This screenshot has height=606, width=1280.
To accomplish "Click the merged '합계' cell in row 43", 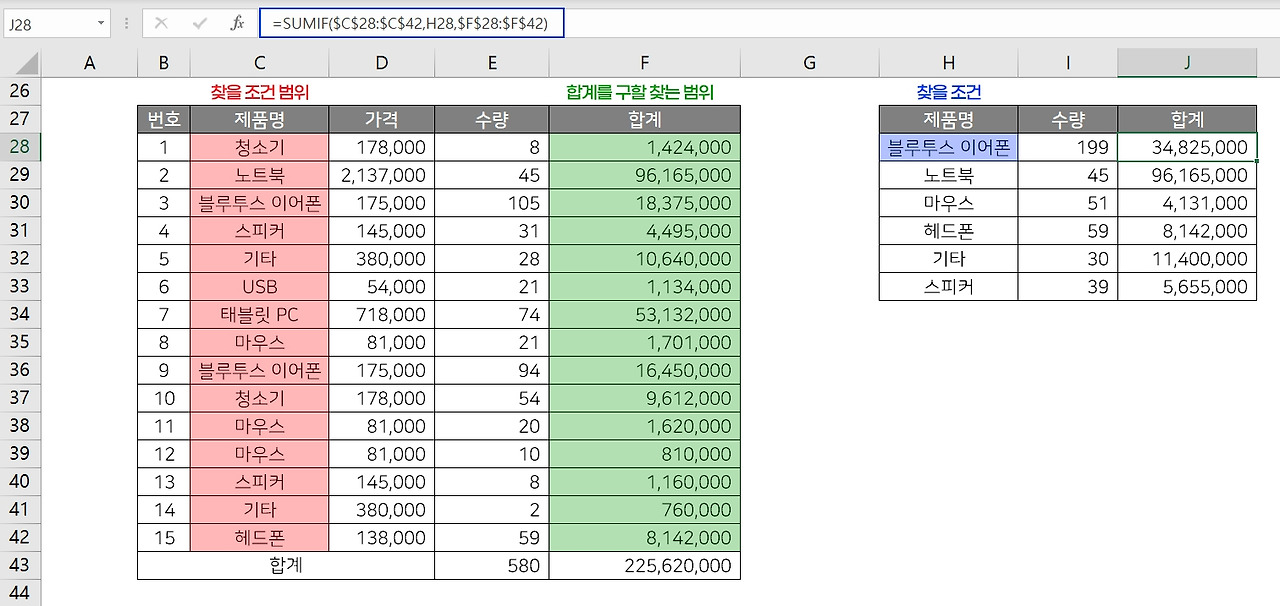I will tap(286, 566).
